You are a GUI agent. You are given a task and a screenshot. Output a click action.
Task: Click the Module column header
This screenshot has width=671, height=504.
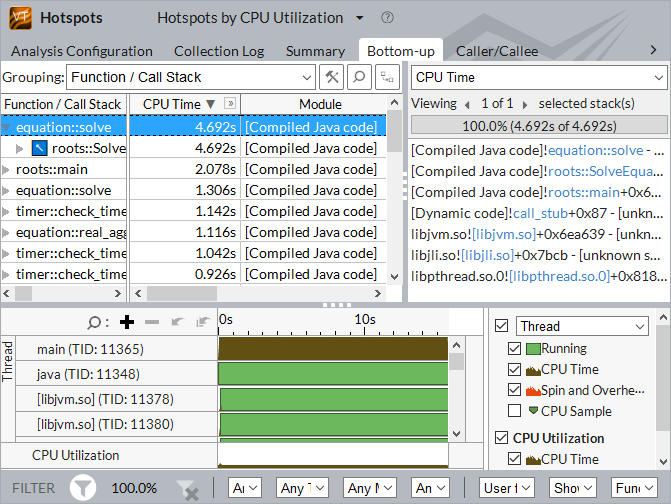pos(320,104)
